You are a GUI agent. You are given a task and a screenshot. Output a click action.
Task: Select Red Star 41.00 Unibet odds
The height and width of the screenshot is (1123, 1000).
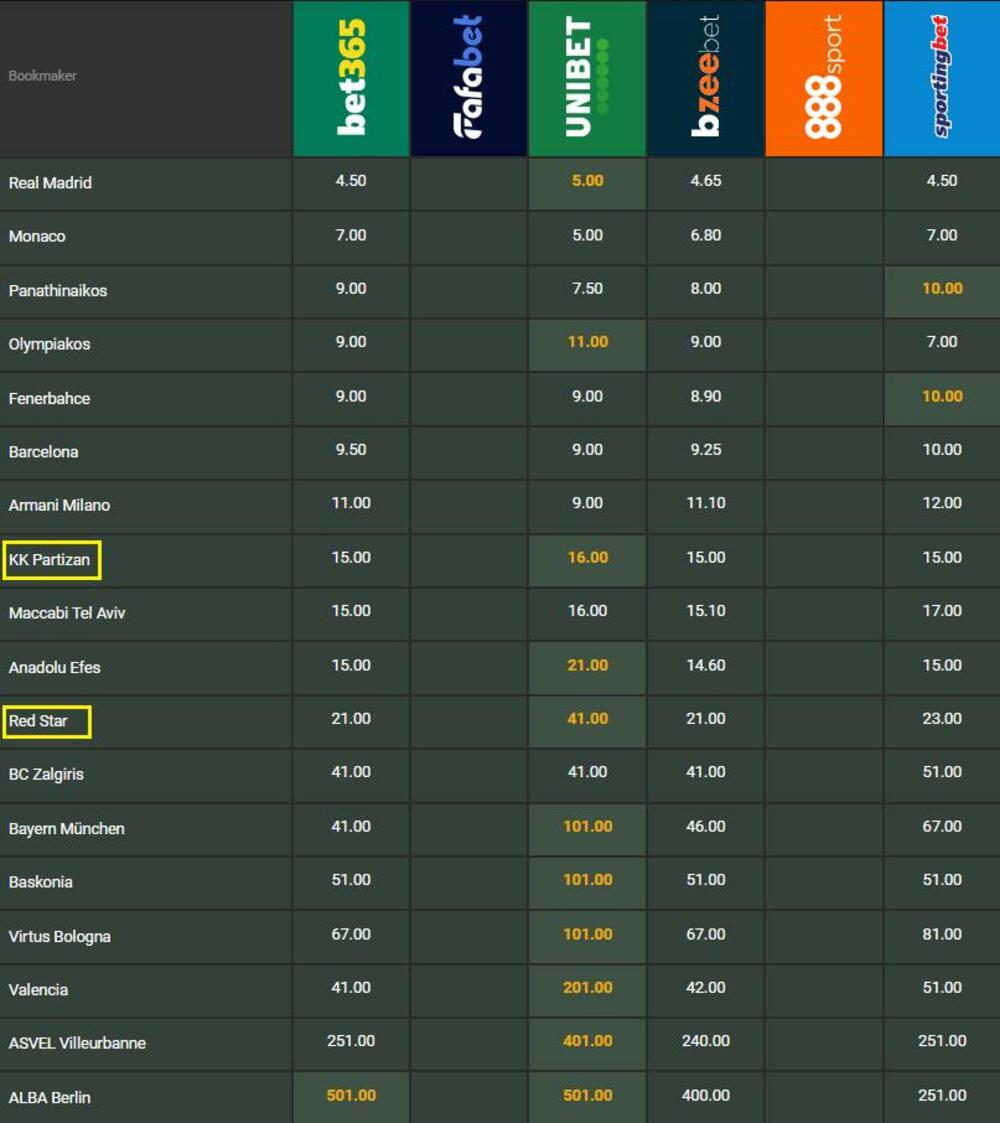point(587,719)
